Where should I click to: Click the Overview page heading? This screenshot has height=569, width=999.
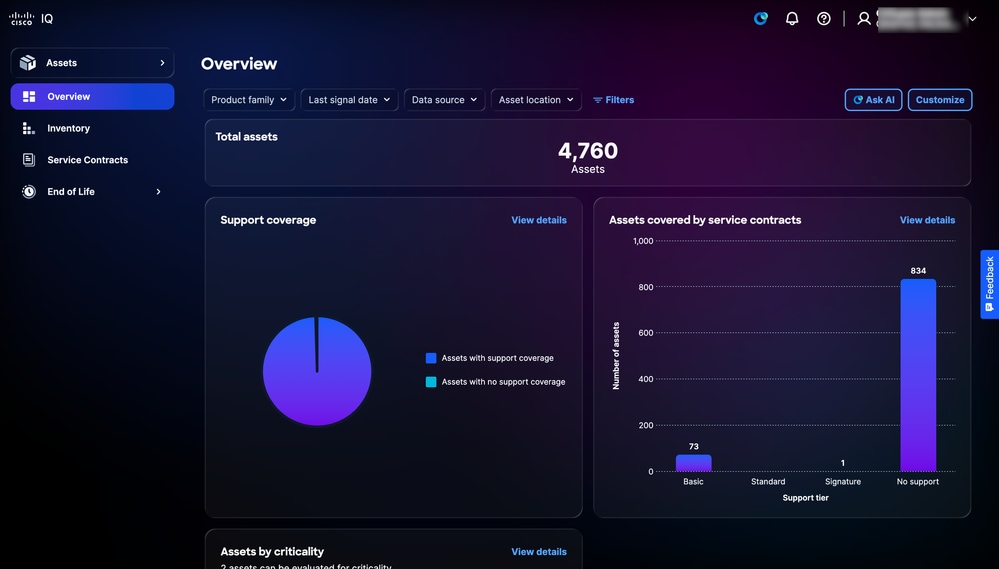click(239, 64)
